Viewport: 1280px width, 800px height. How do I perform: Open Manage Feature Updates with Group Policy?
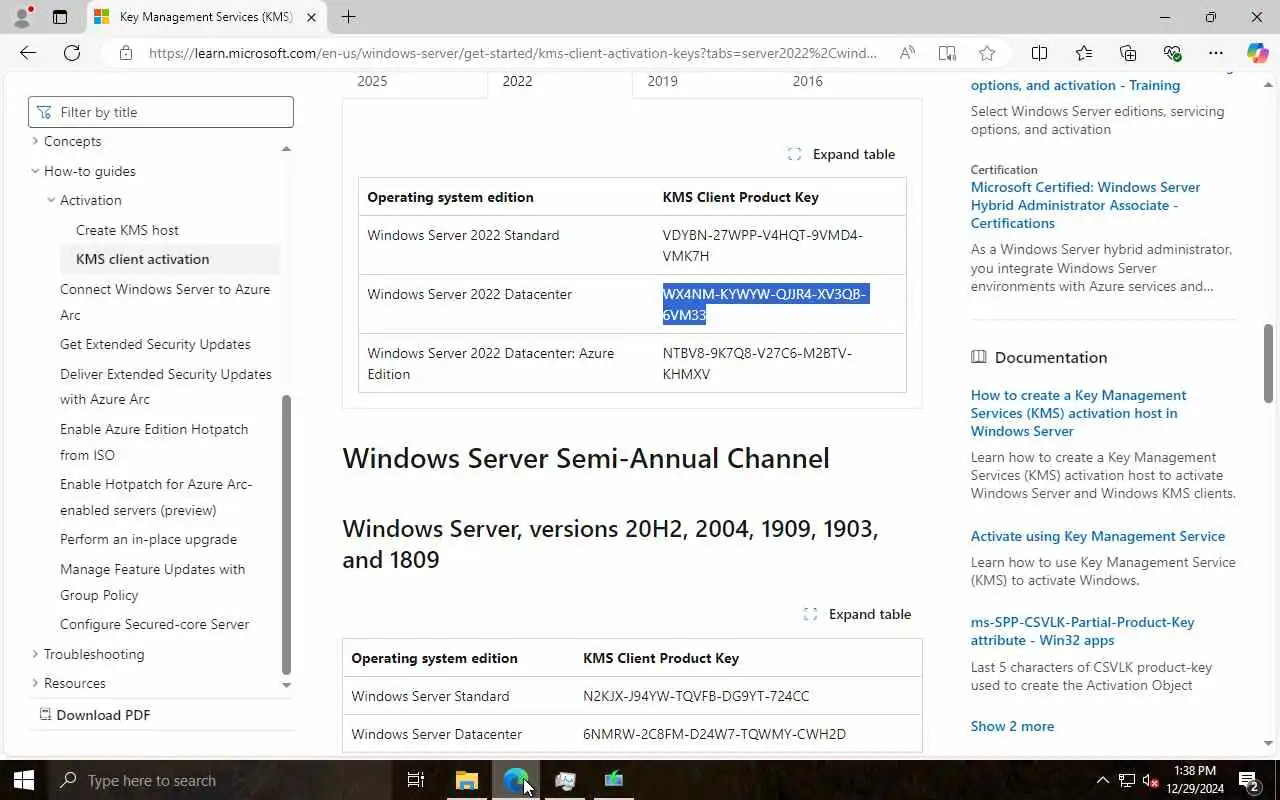click(152, 582)
